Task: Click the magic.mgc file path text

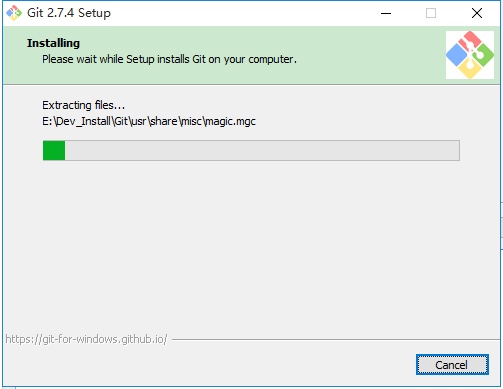Action: (149, 121)
